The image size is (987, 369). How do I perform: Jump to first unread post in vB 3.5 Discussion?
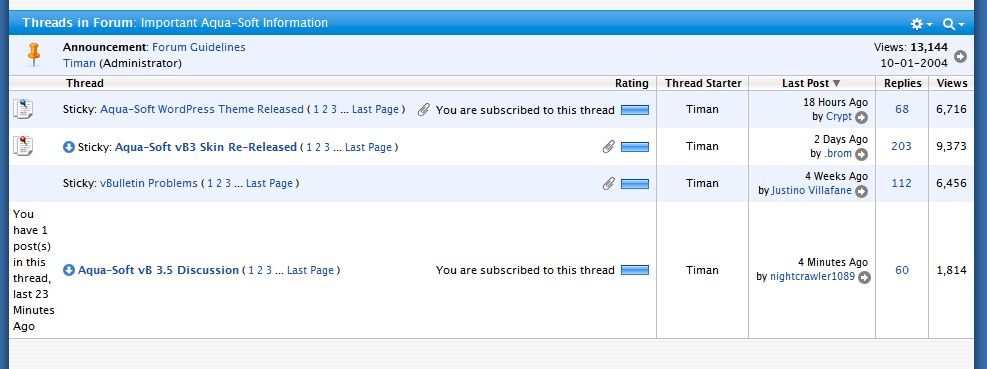pyautogui.click(x=69, y=270)
